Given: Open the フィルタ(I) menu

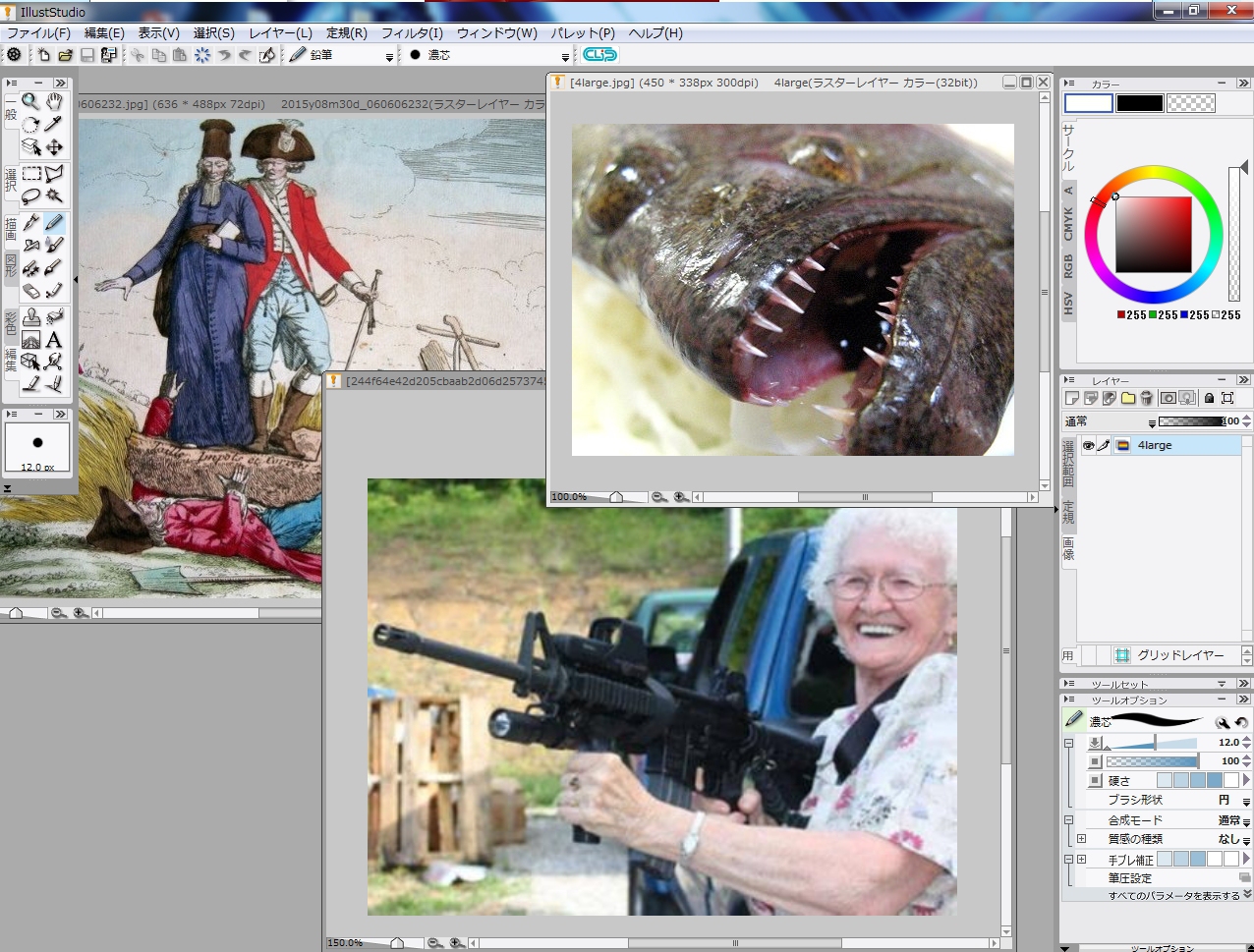Looking at the screenshot, I should pos(412,32).
